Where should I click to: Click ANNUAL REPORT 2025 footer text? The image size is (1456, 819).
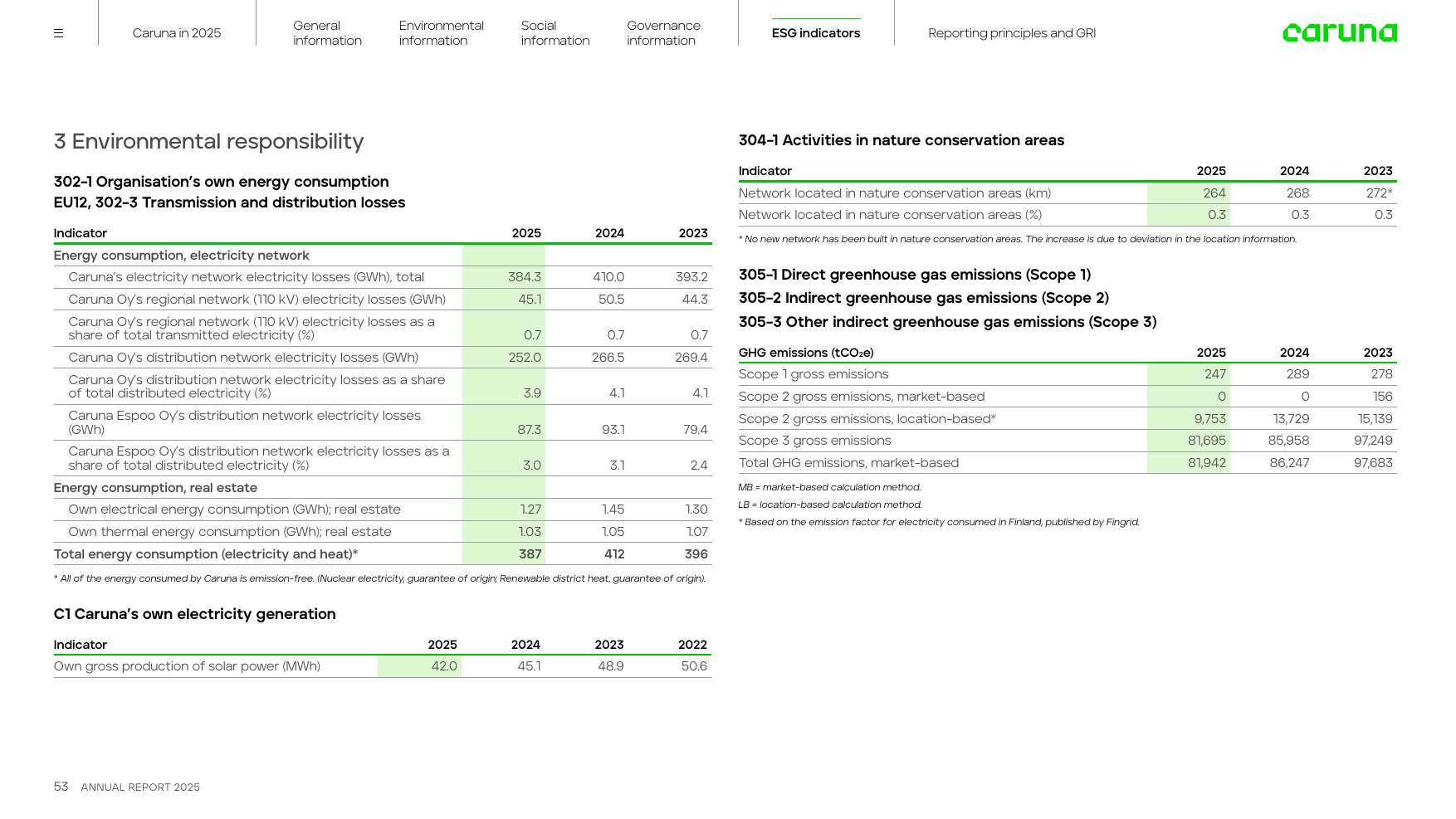pyautogui.click(x=140, y=787)
